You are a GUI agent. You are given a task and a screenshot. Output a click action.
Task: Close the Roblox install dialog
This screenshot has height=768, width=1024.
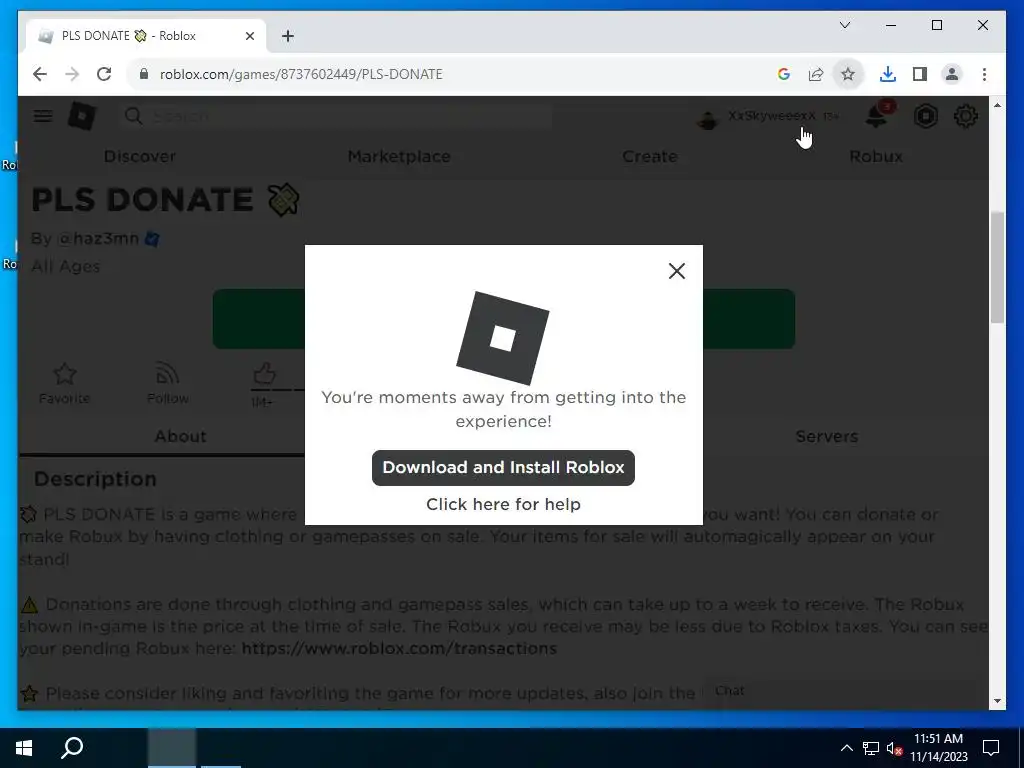click(x=677, y=271)
